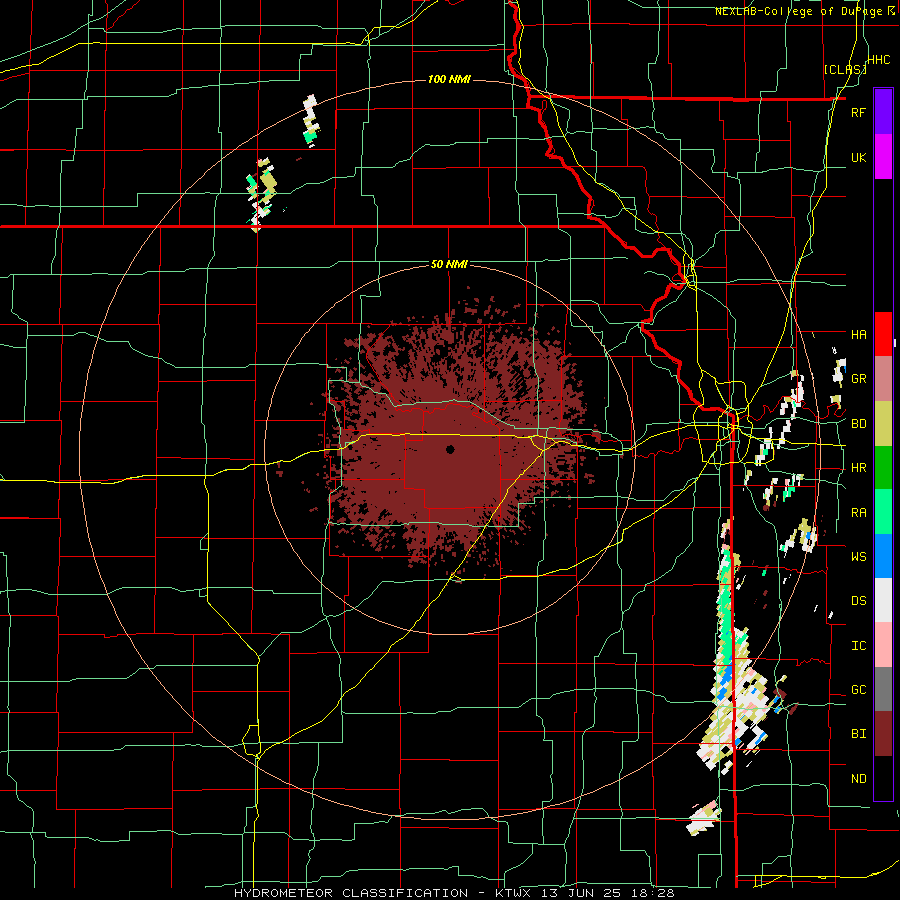Viewport: 900px width, 900px height.
Task: Select the GR legend color block
Action: (883, 379)
